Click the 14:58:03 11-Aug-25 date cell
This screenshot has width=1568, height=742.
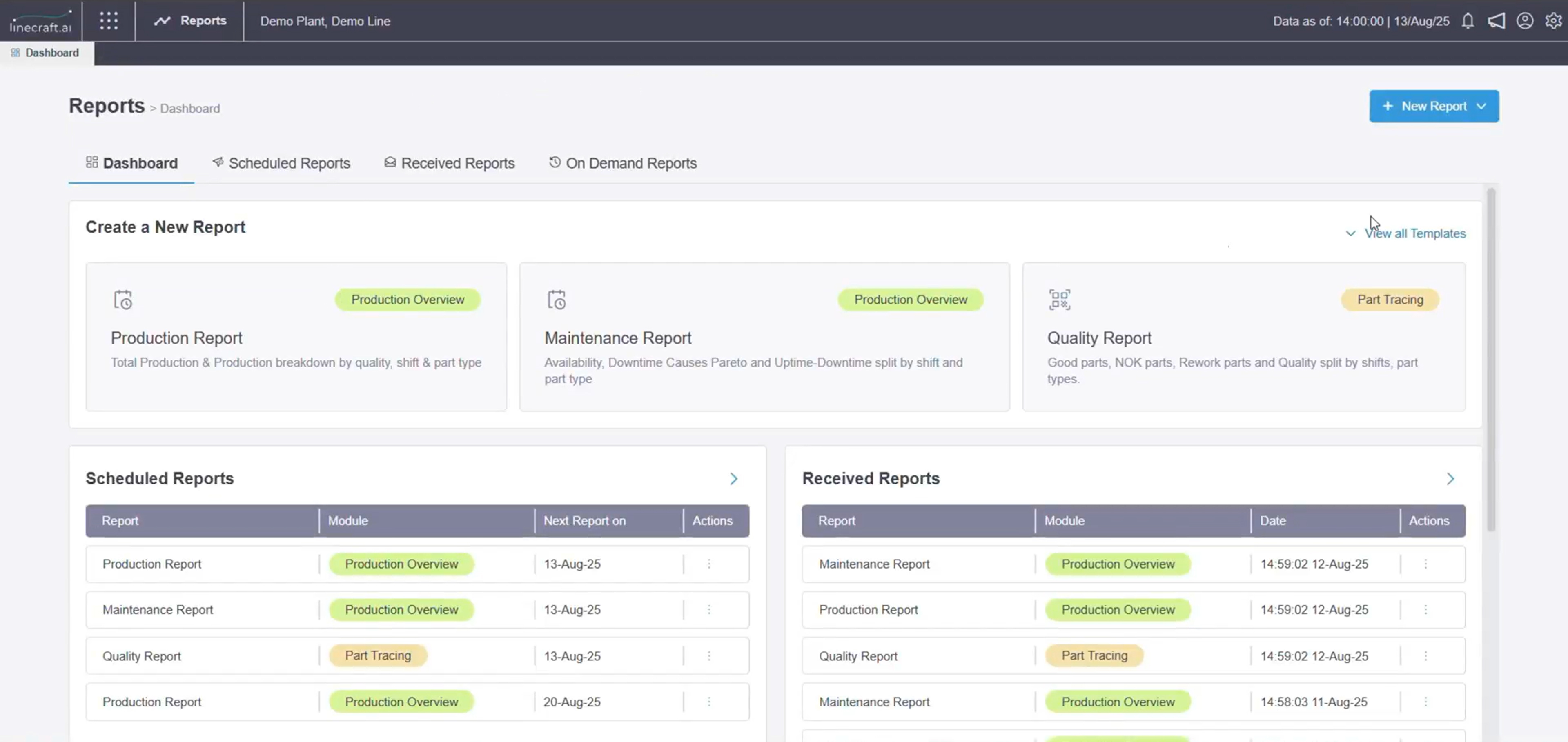click(1314, 702)
